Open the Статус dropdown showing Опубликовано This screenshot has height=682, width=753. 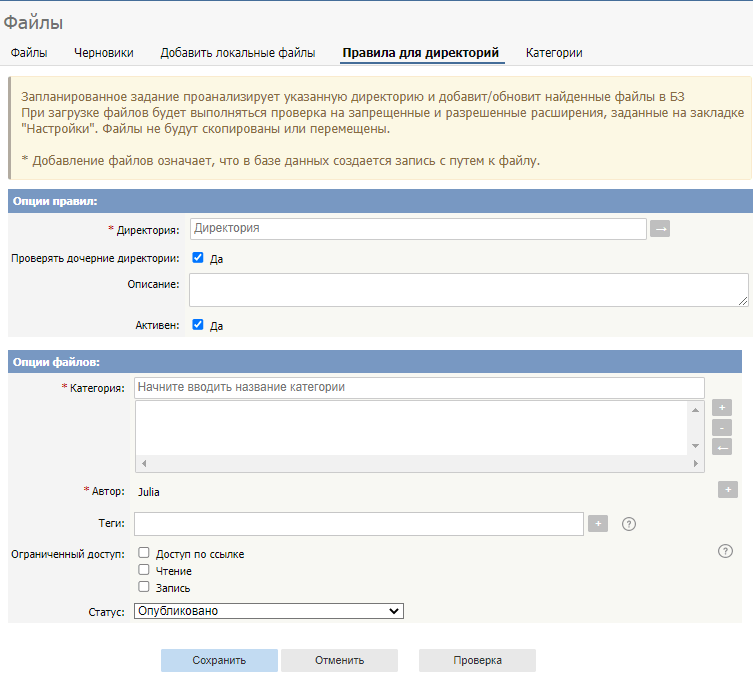point(268,611)
